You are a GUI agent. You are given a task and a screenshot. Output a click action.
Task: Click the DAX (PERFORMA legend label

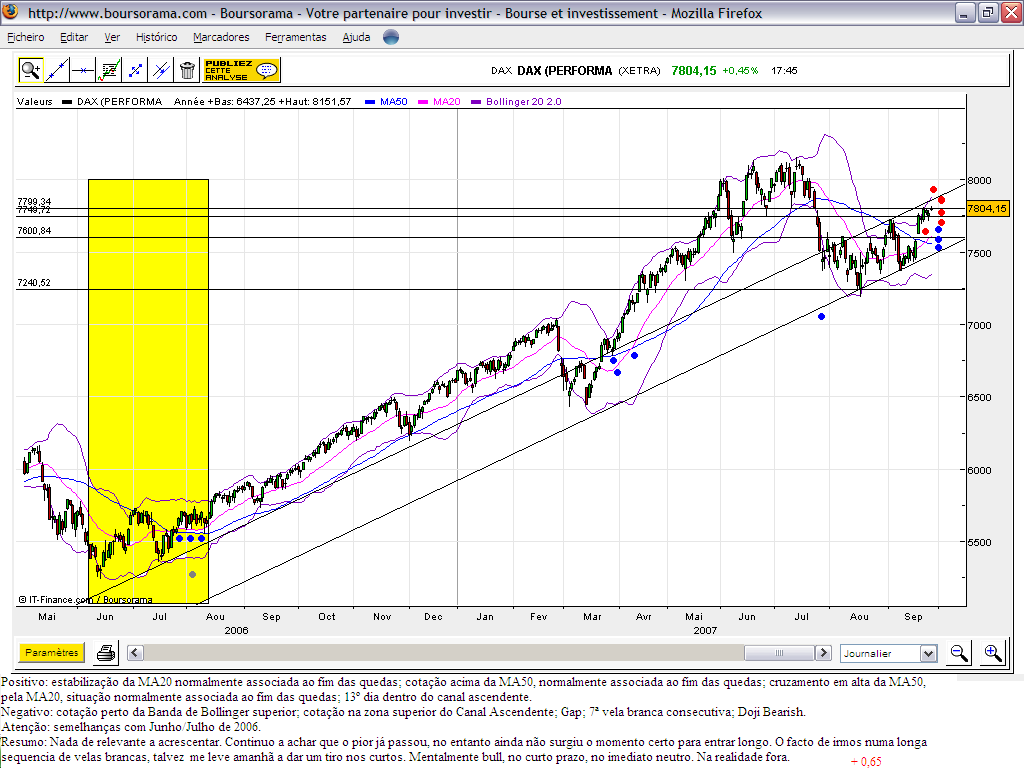click(x=120, y=101)
